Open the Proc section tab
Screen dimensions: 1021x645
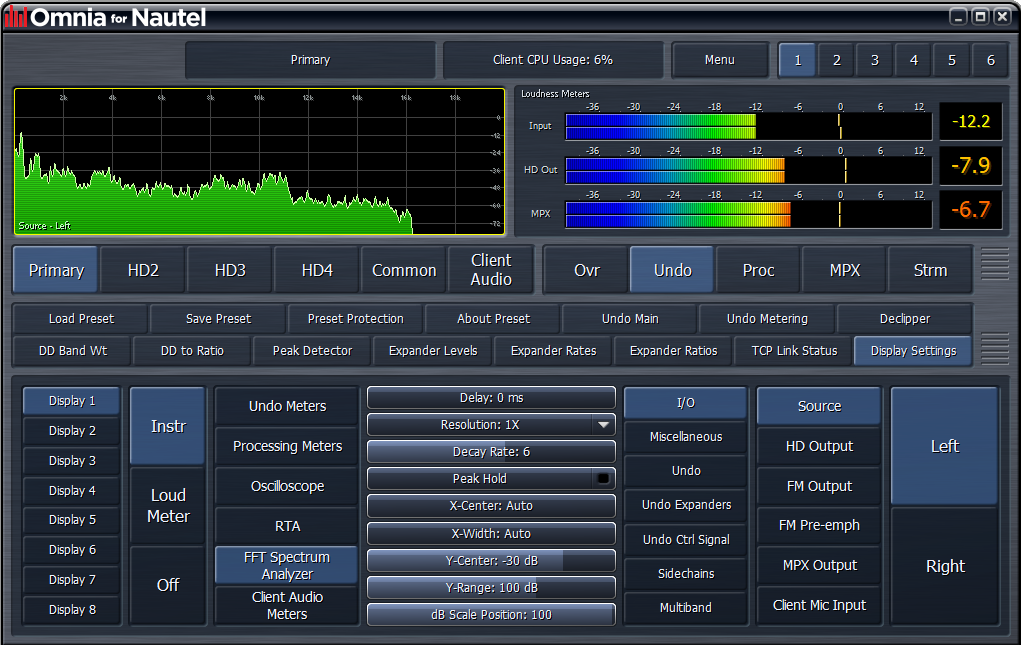758,270
